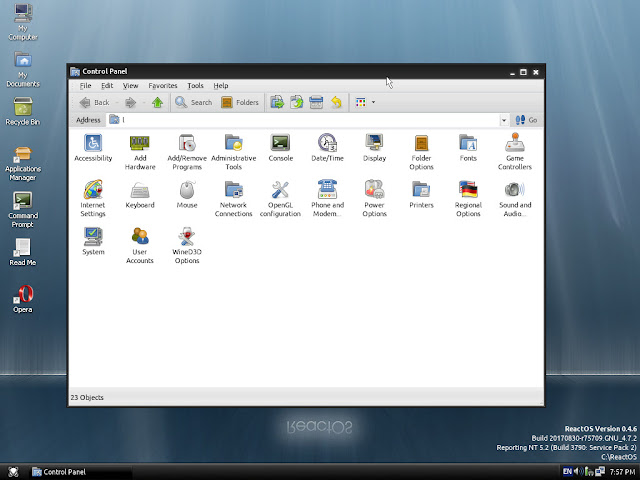The height and width of the screenshot is (480, 640).
Task: Open the File menu
Action: pos(85,86)
